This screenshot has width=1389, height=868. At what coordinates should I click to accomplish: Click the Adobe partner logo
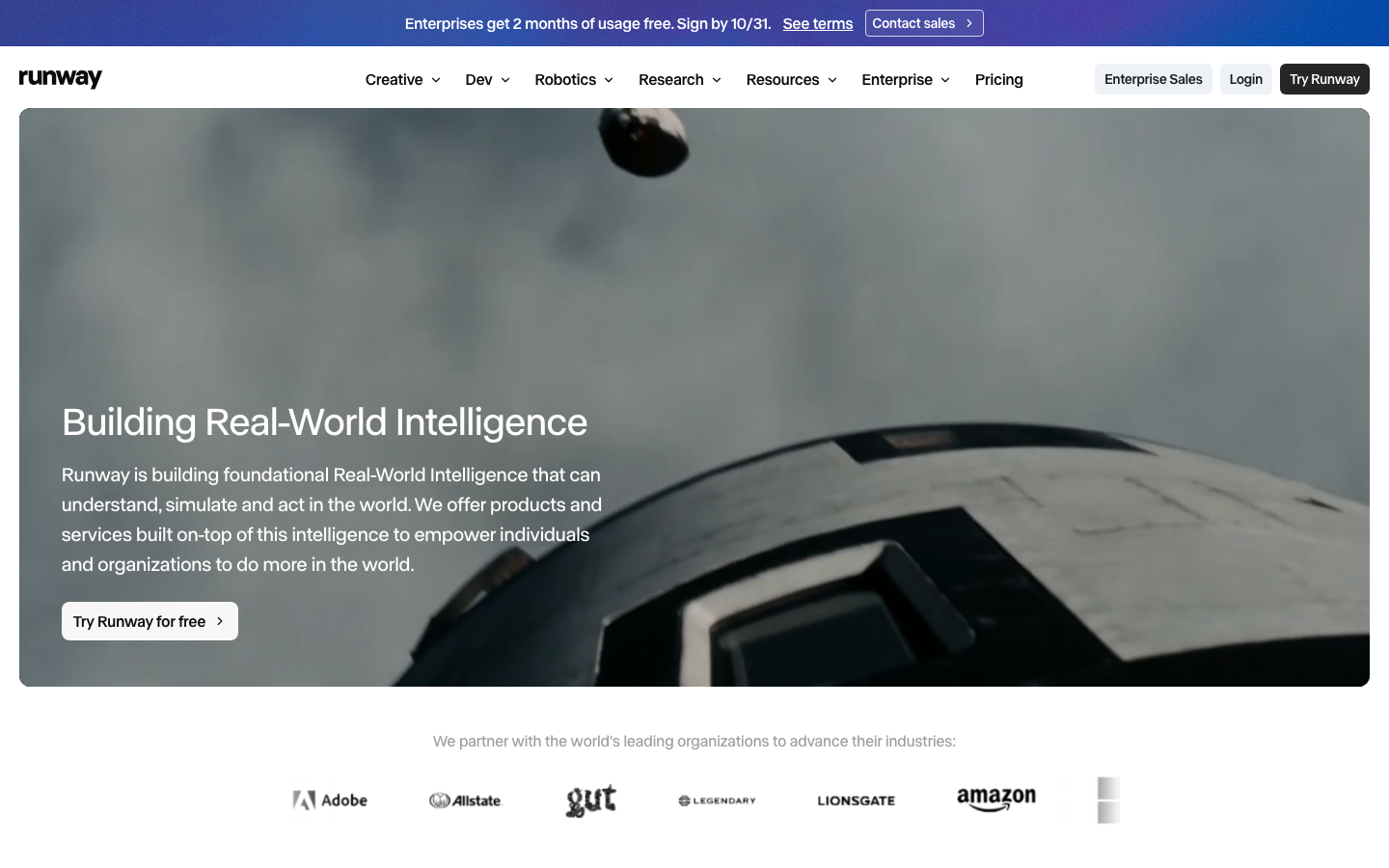(x=330, y=800)
